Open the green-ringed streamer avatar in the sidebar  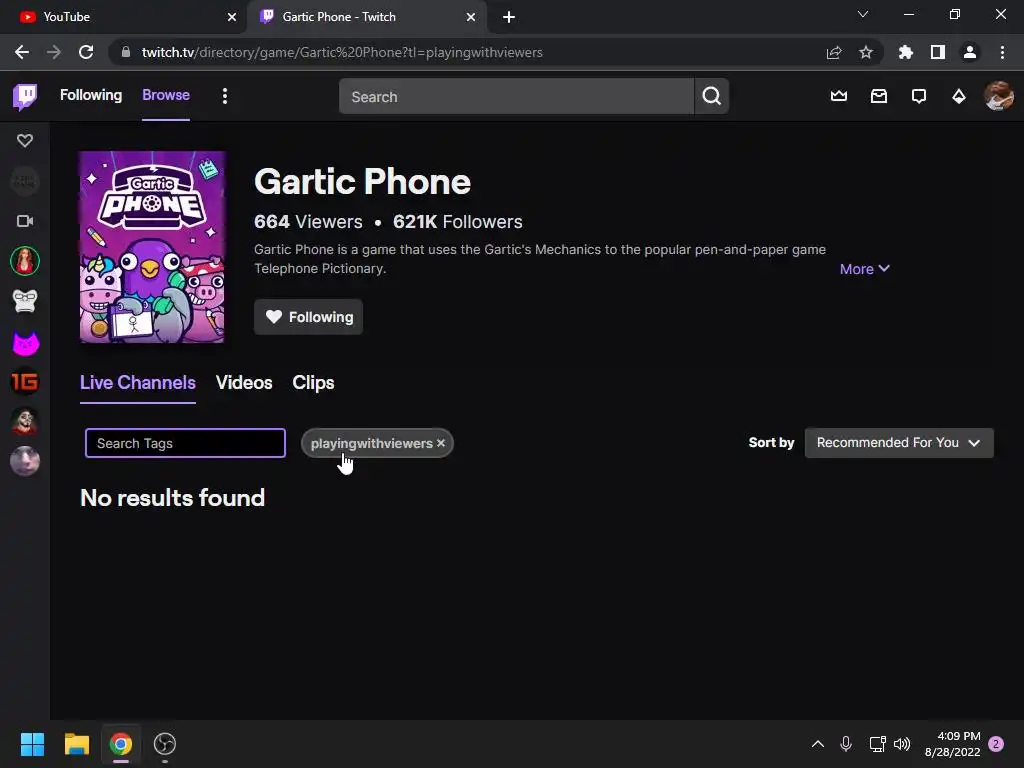pyautogui.click(x=25, y=261)
